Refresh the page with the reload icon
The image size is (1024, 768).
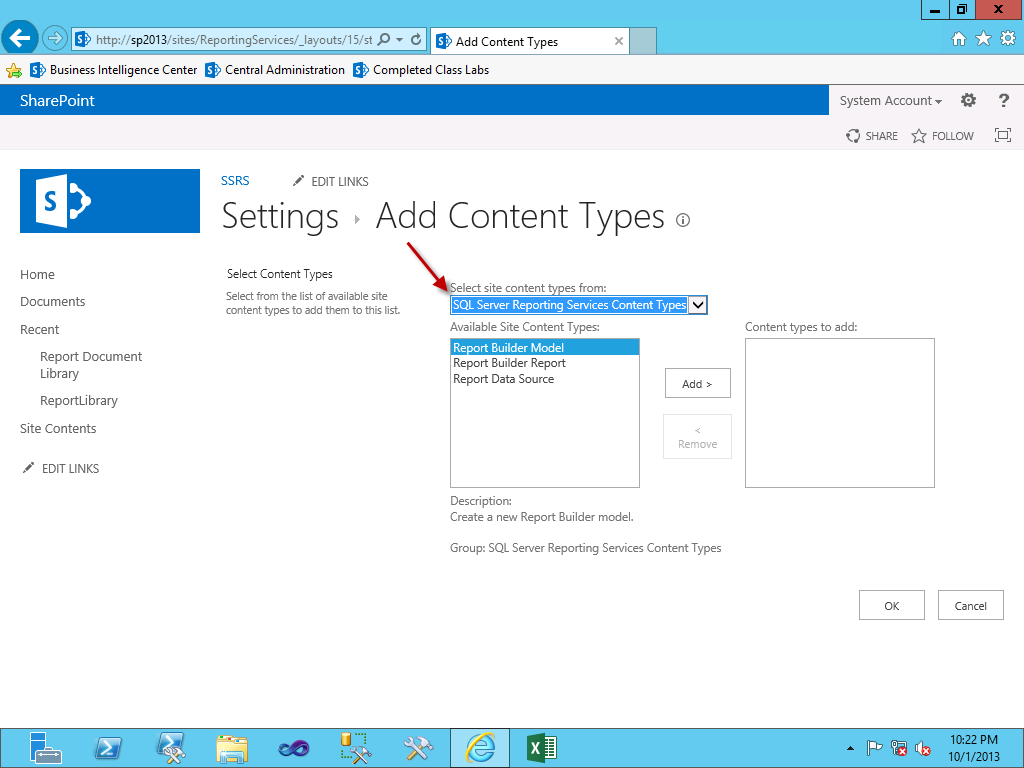416,39
